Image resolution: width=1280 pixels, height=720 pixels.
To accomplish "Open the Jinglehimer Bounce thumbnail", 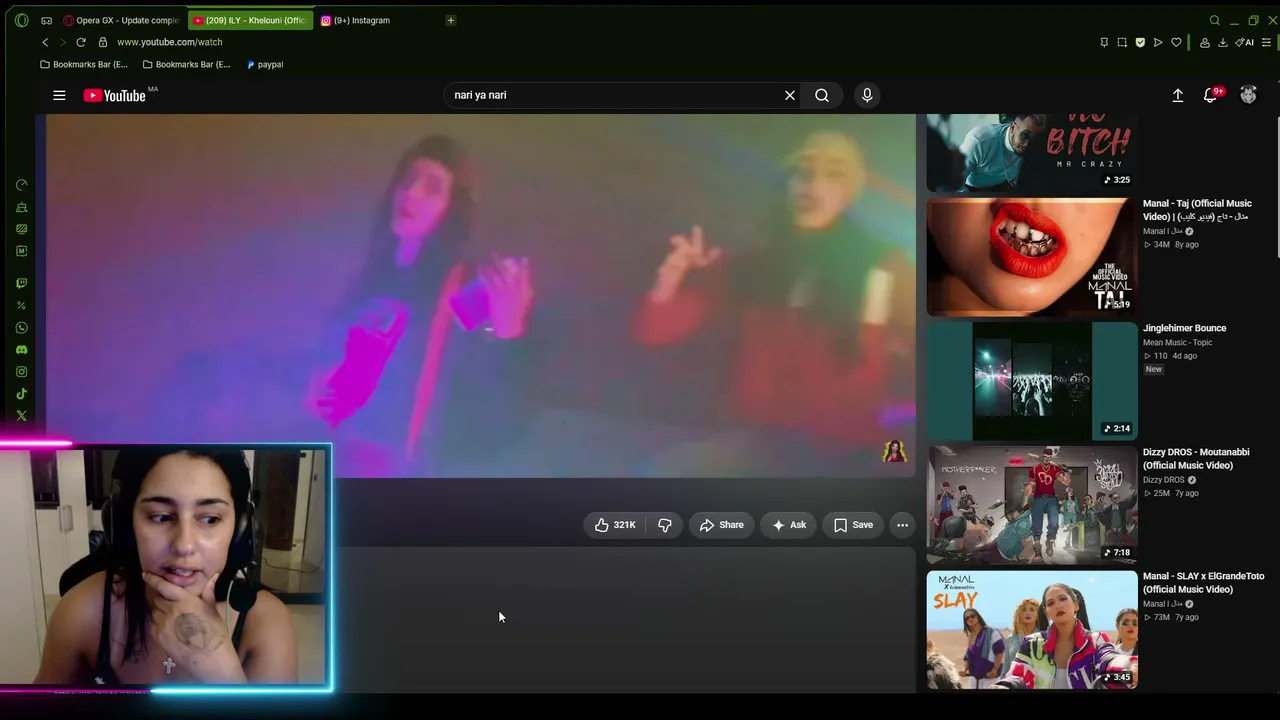I will pyautogui.click(x=1032, y=381).
